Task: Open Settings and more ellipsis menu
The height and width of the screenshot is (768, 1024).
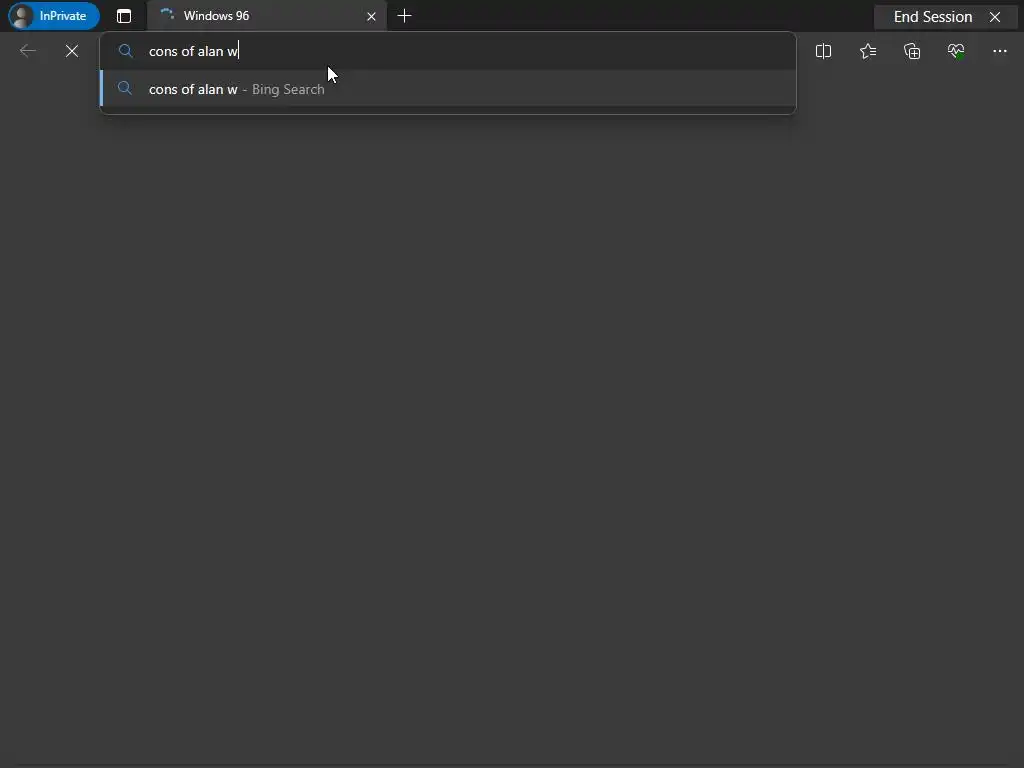Action: (1000, 51)
